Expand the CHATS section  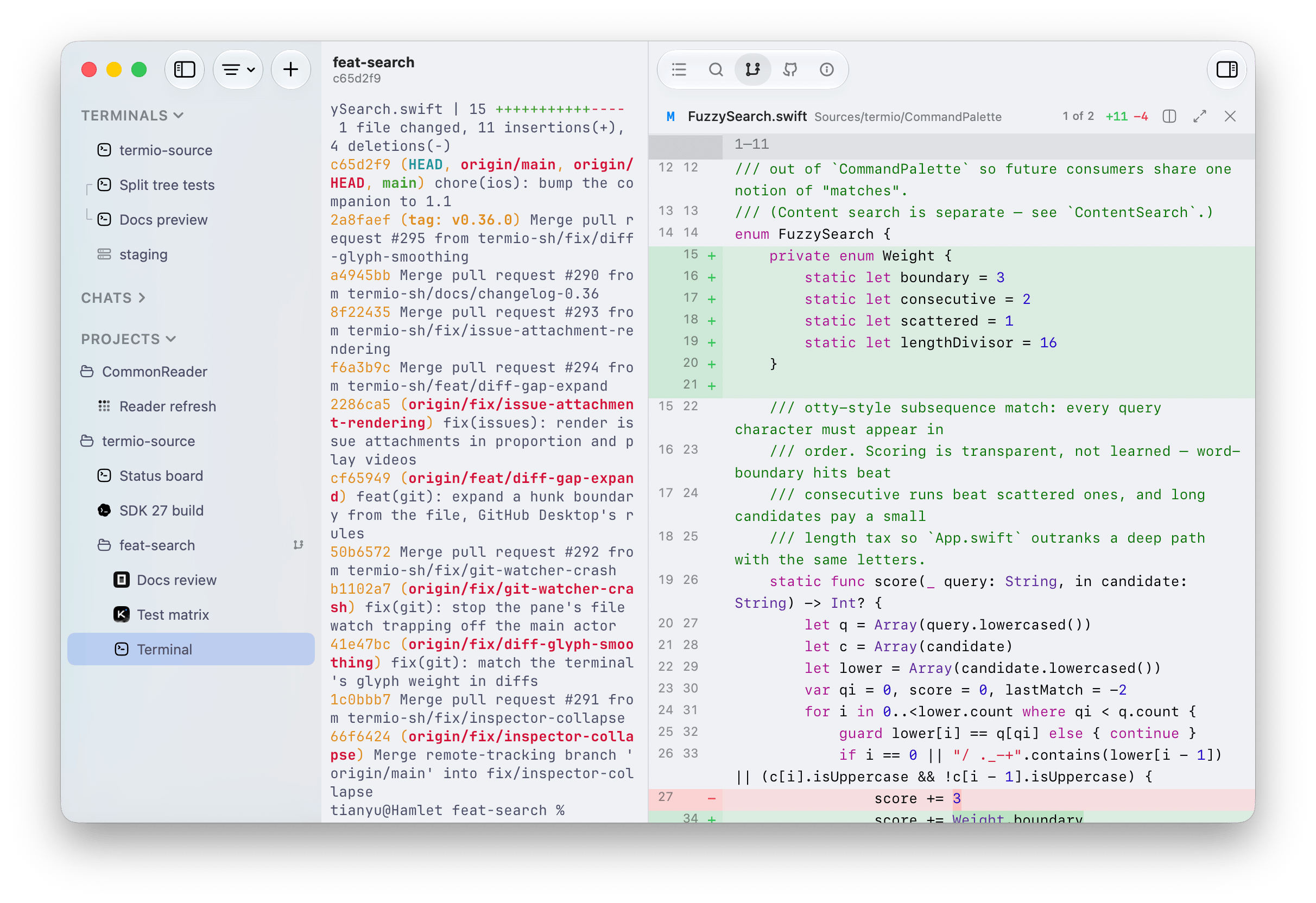click(113, 298)
